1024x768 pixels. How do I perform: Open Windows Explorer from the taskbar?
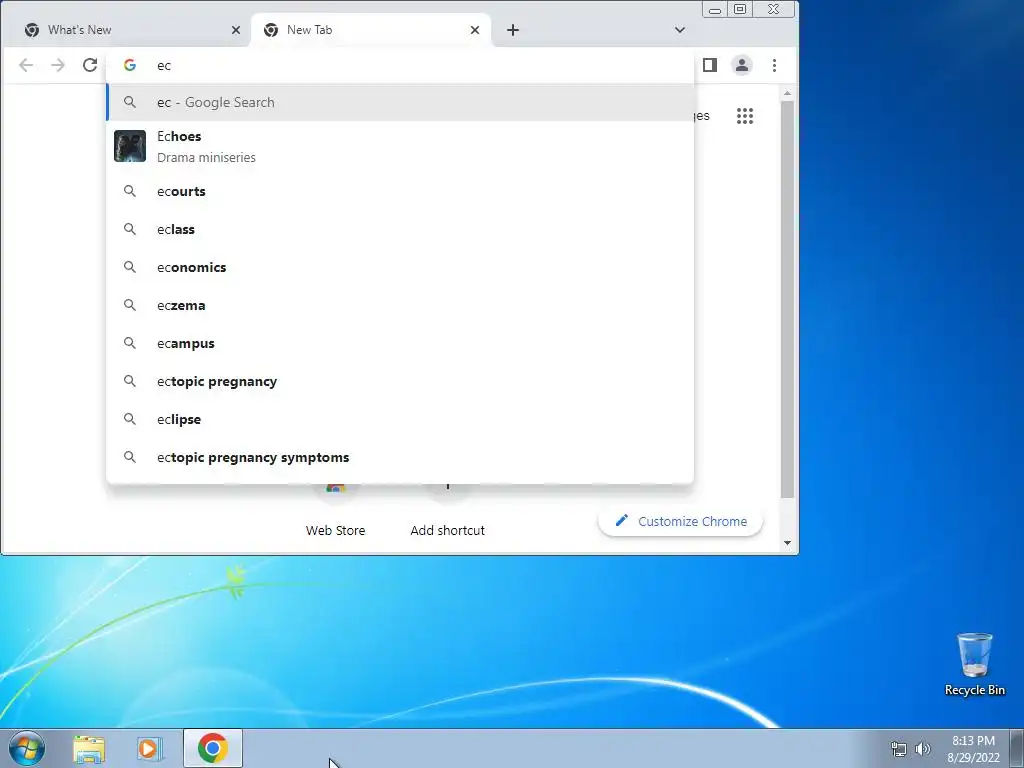[89, 748]
